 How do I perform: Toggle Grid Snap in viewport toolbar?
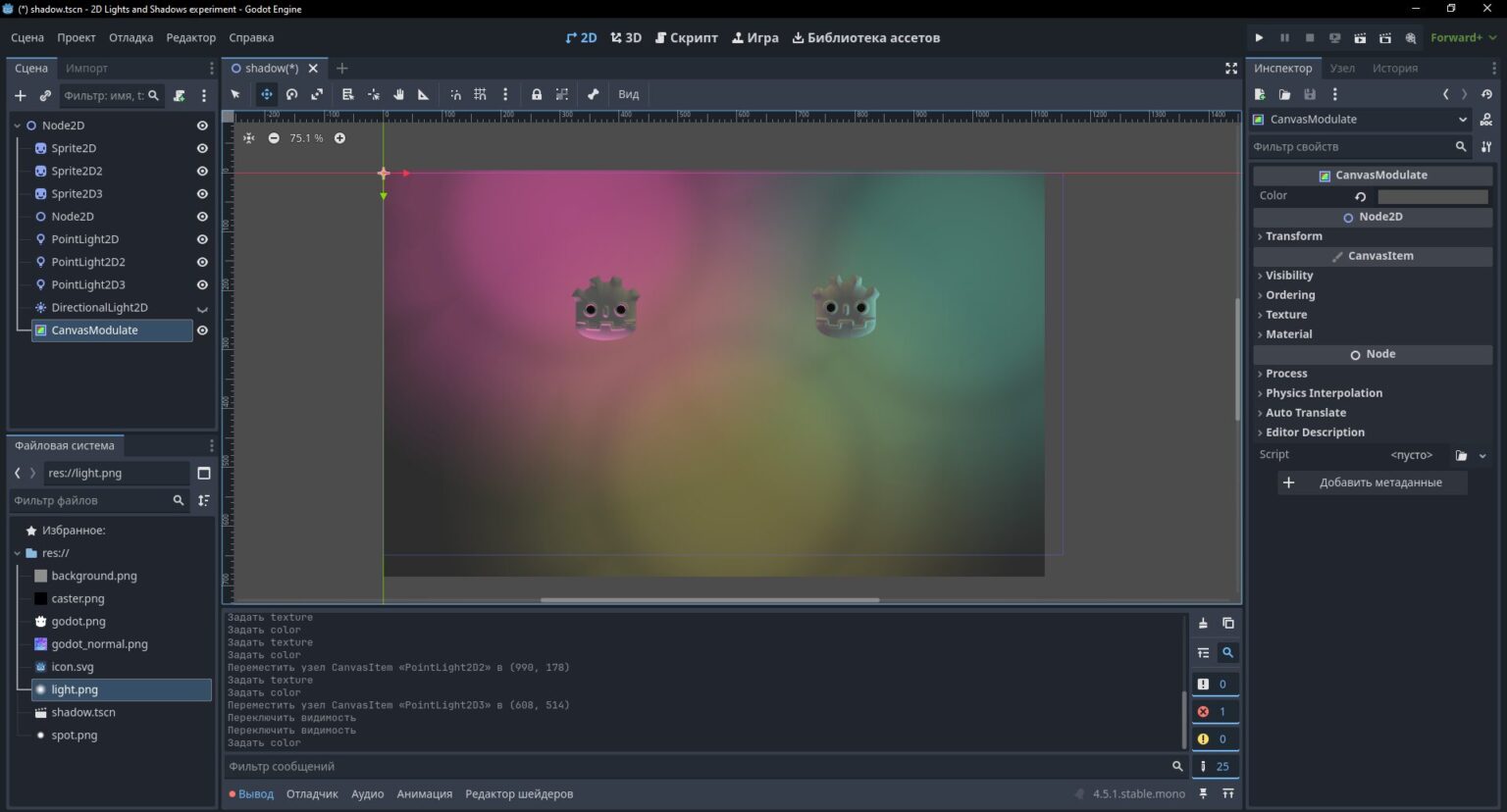click(480, 94)
